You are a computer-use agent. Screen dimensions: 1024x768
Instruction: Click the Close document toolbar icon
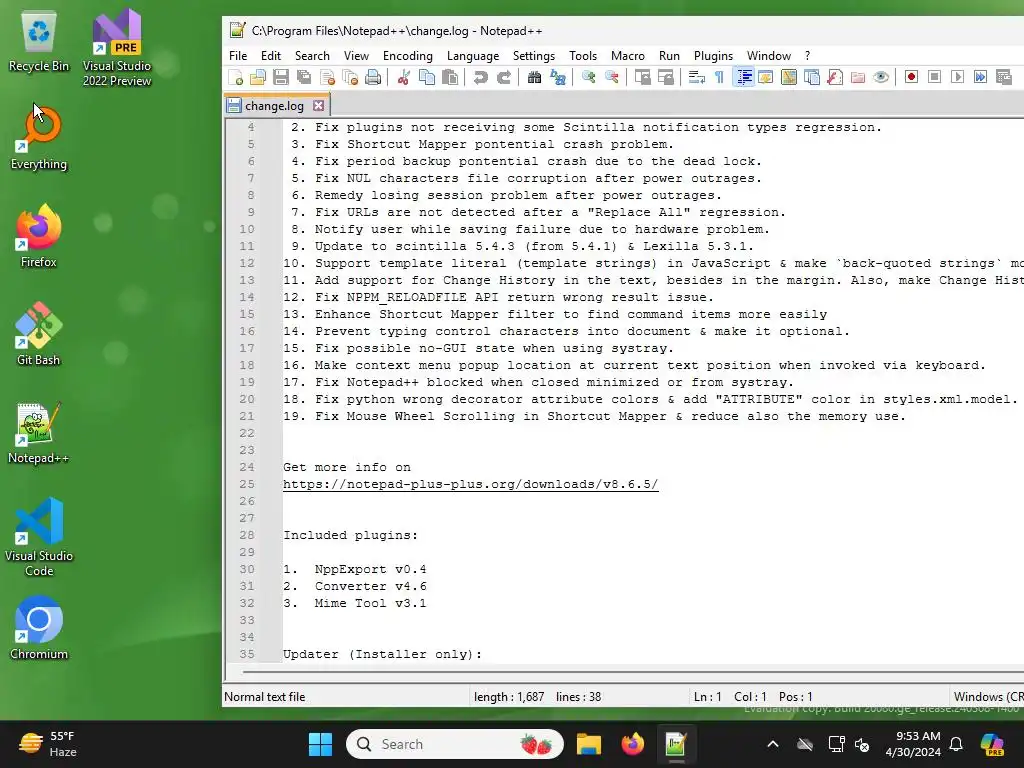327,78
